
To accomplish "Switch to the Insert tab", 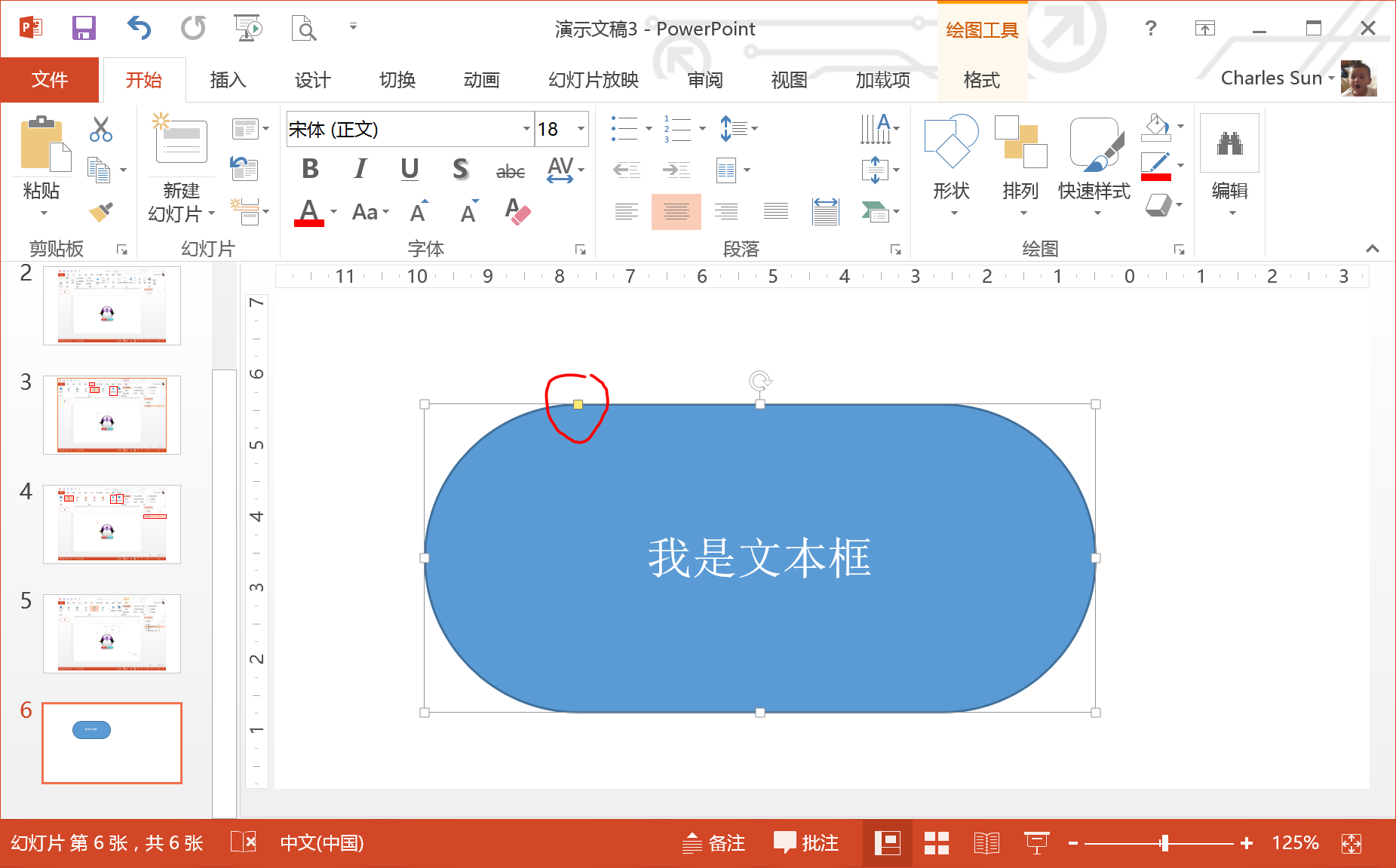I will point(228,79).
